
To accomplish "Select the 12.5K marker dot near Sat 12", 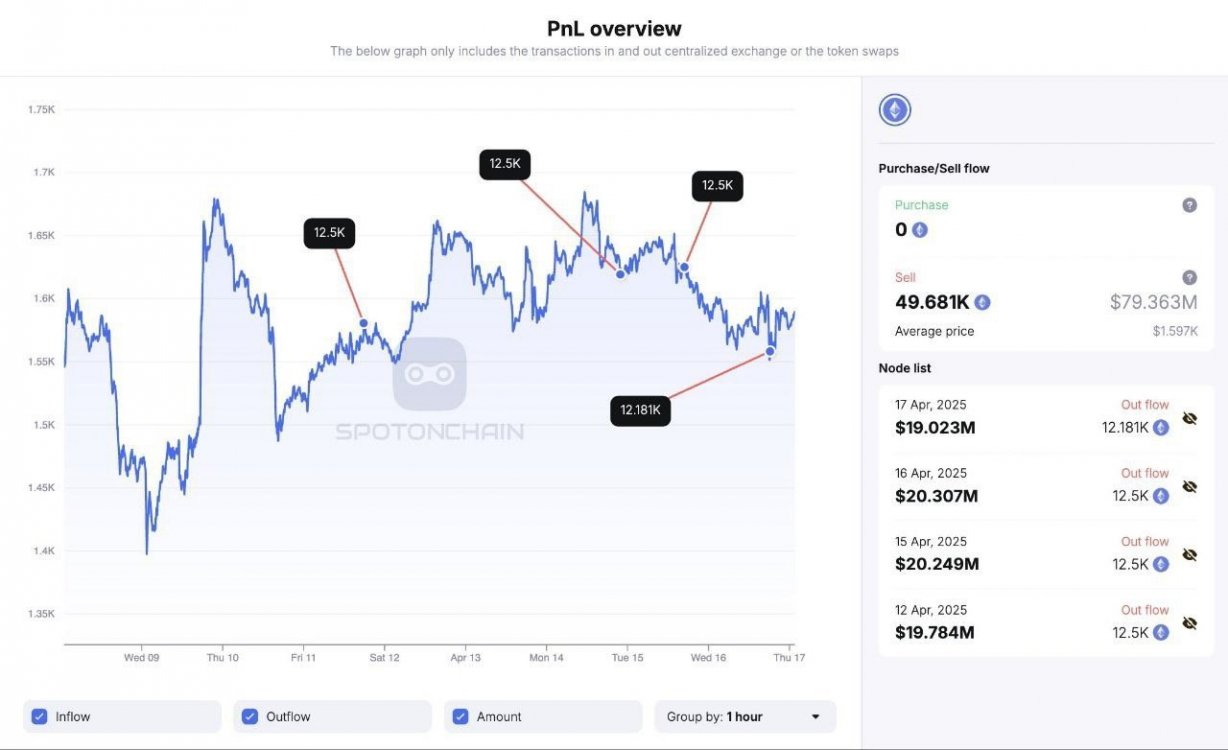I will click(363, 323).
